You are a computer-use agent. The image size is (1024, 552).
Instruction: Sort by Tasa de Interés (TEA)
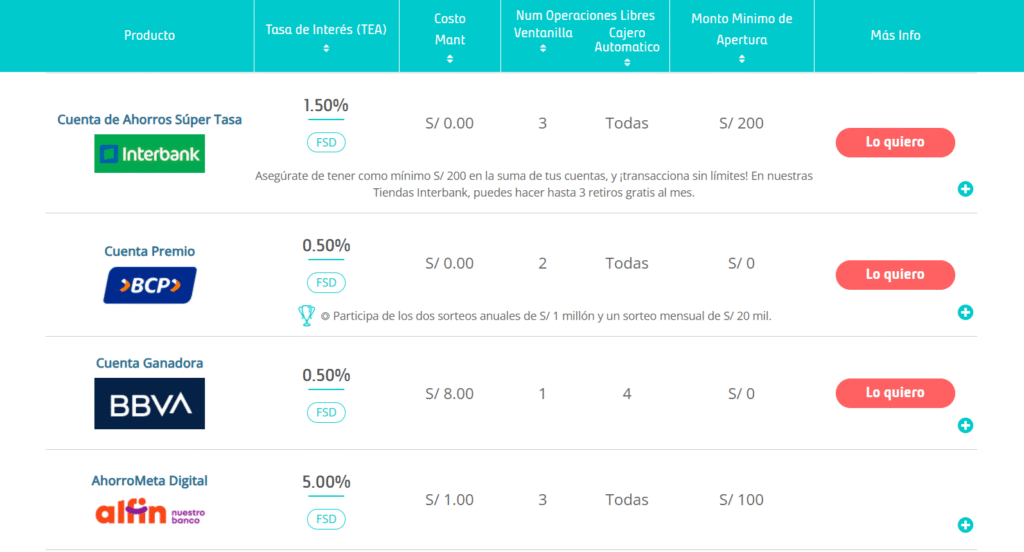coord(326,48)
